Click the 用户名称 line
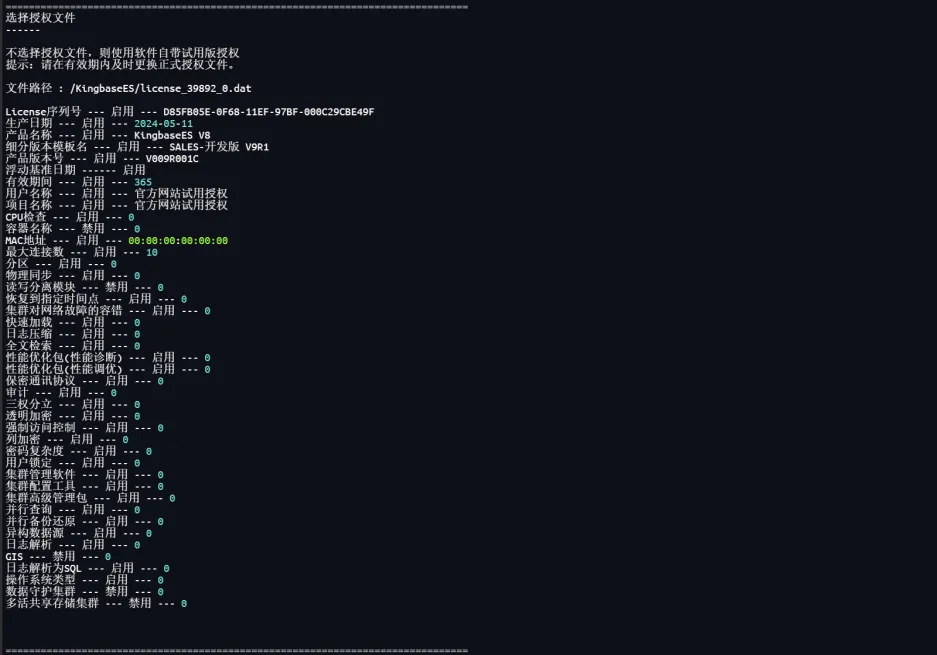The width and height of the screenshot is (937, 655). point(117,194)
